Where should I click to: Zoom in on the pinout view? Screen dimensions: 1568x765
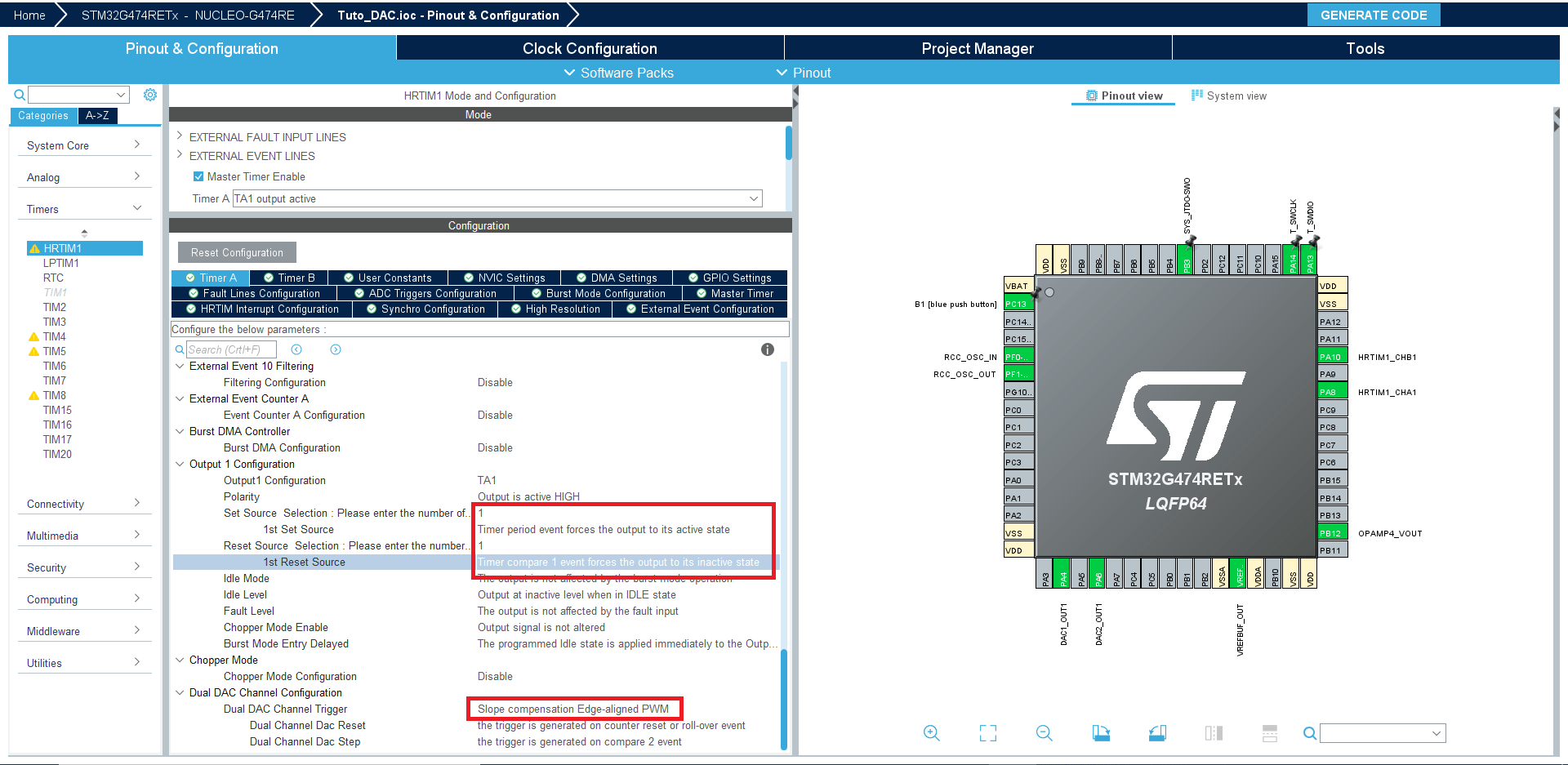point(932,733)
